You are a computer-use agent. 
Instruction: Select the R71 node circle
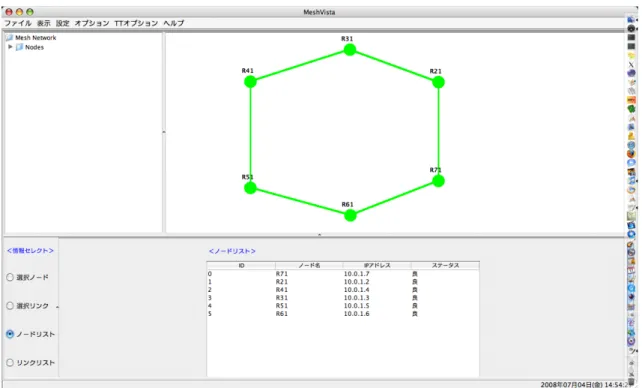[x=438, y=181]
